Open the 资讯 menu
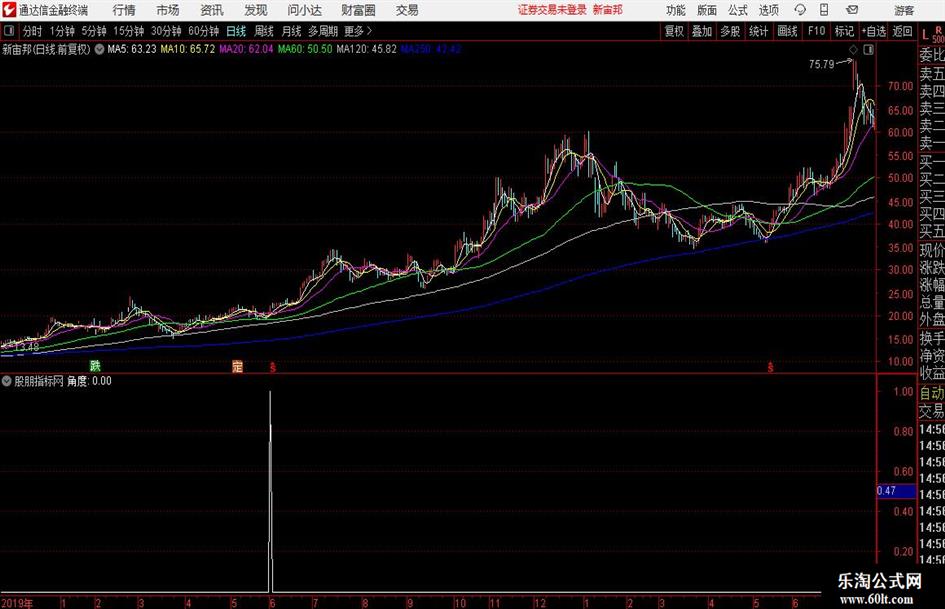 [x=212, y=10]
